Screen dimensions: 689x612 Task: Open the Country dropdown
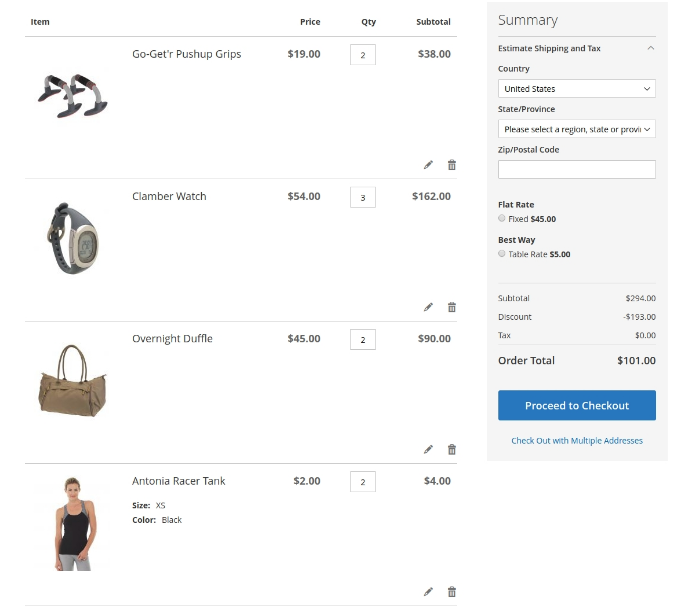coord(576,89)
